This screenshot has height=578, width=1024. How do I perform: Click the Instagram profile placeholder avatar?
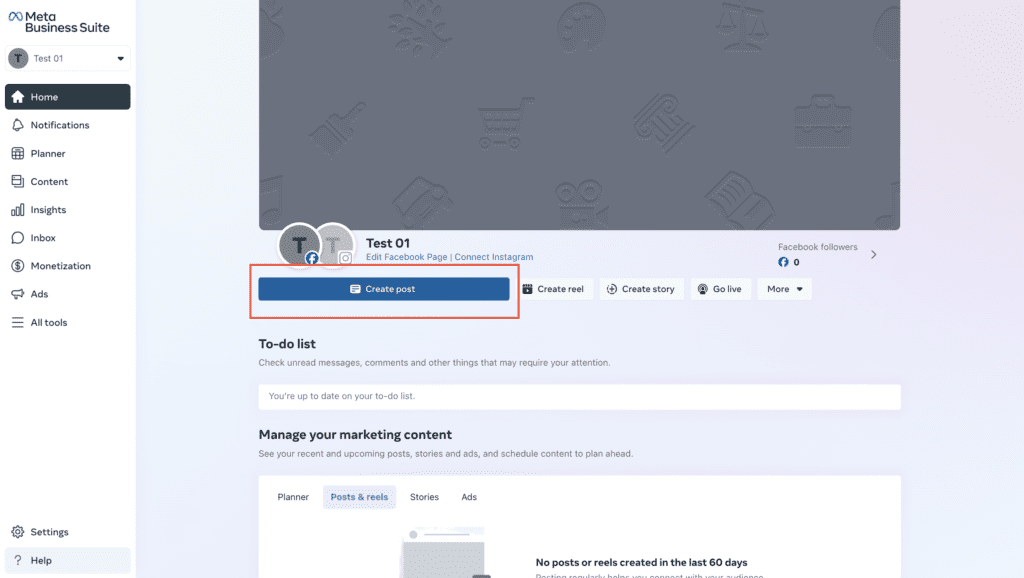pyautogui.click(x=336, y=245)
